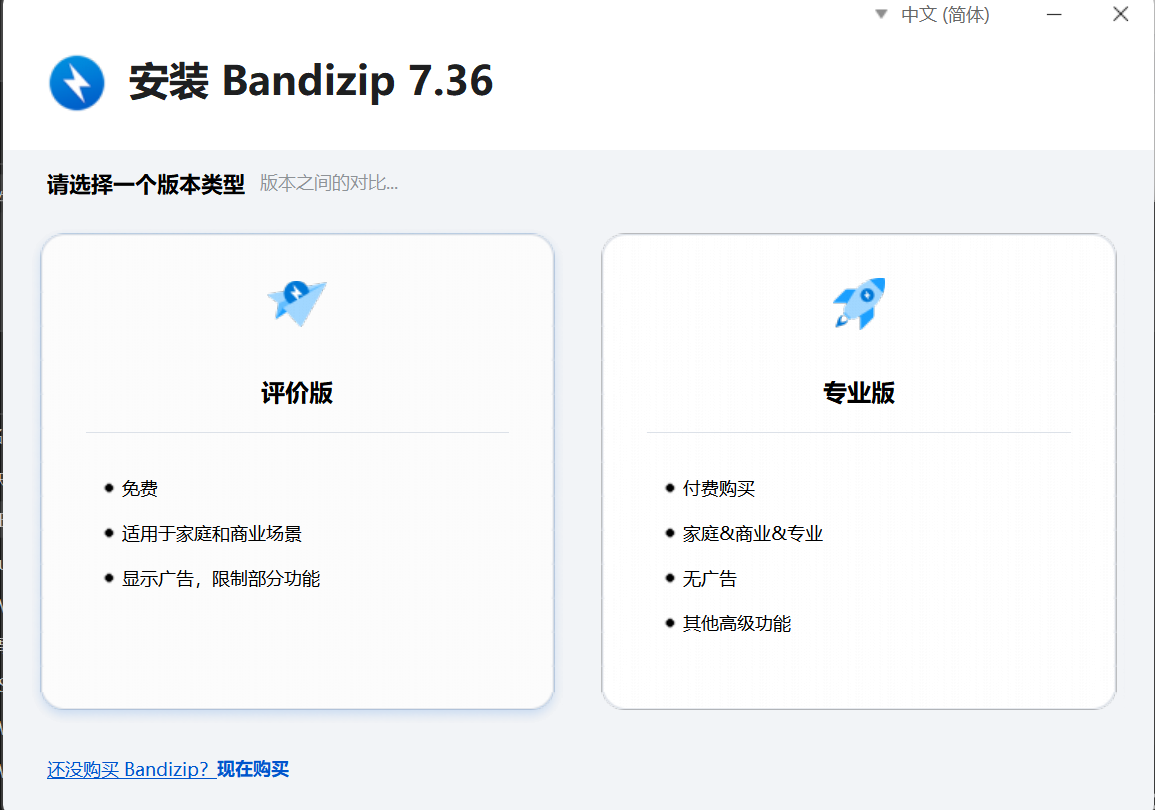Image resolution: width=1155 pixels, height=810 pixels.
Task: Click the 显示广告，限制部分功能 feature line
Action: pyautogui.click(x=221, y=579)
